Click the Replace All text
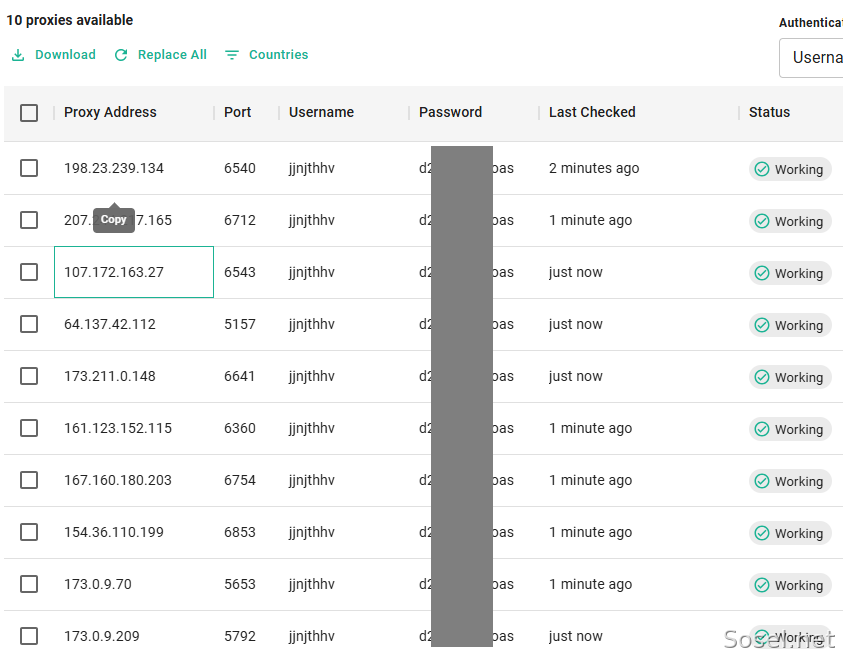 [x=172, y=55]
